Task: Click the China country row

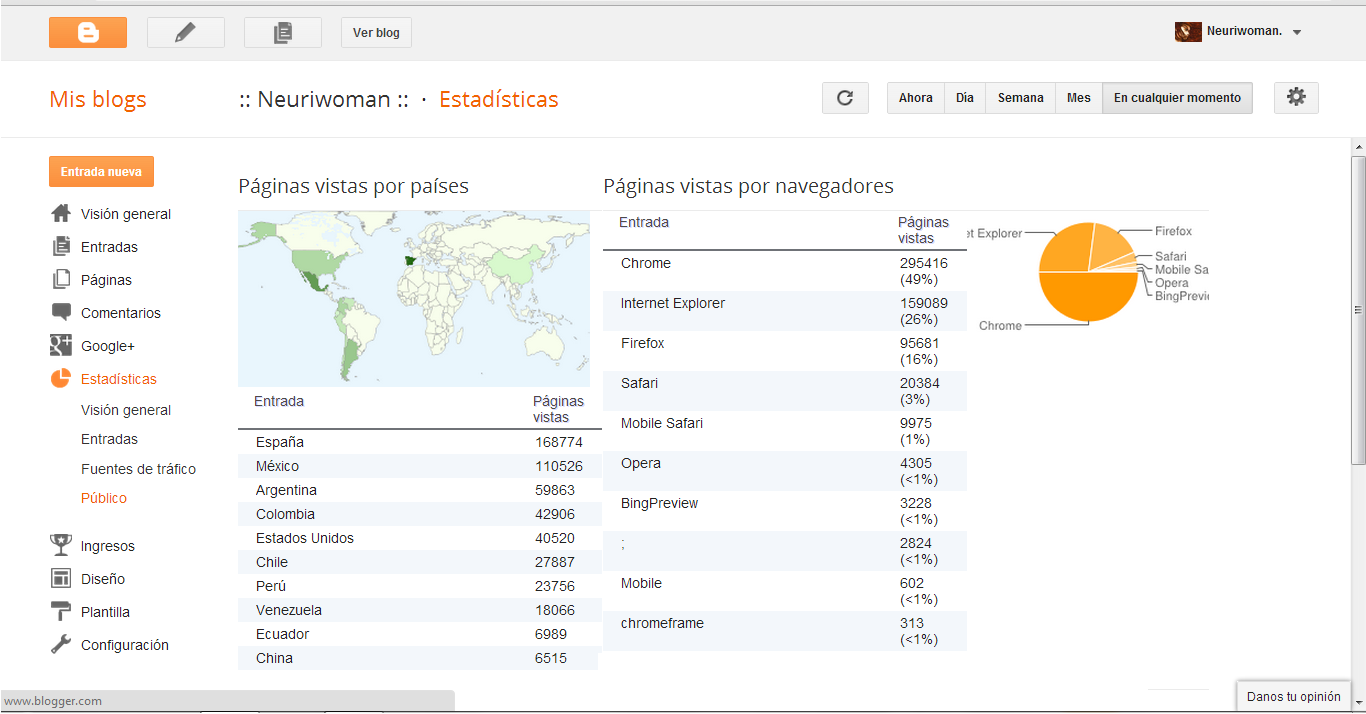Action: coord(419,658)
